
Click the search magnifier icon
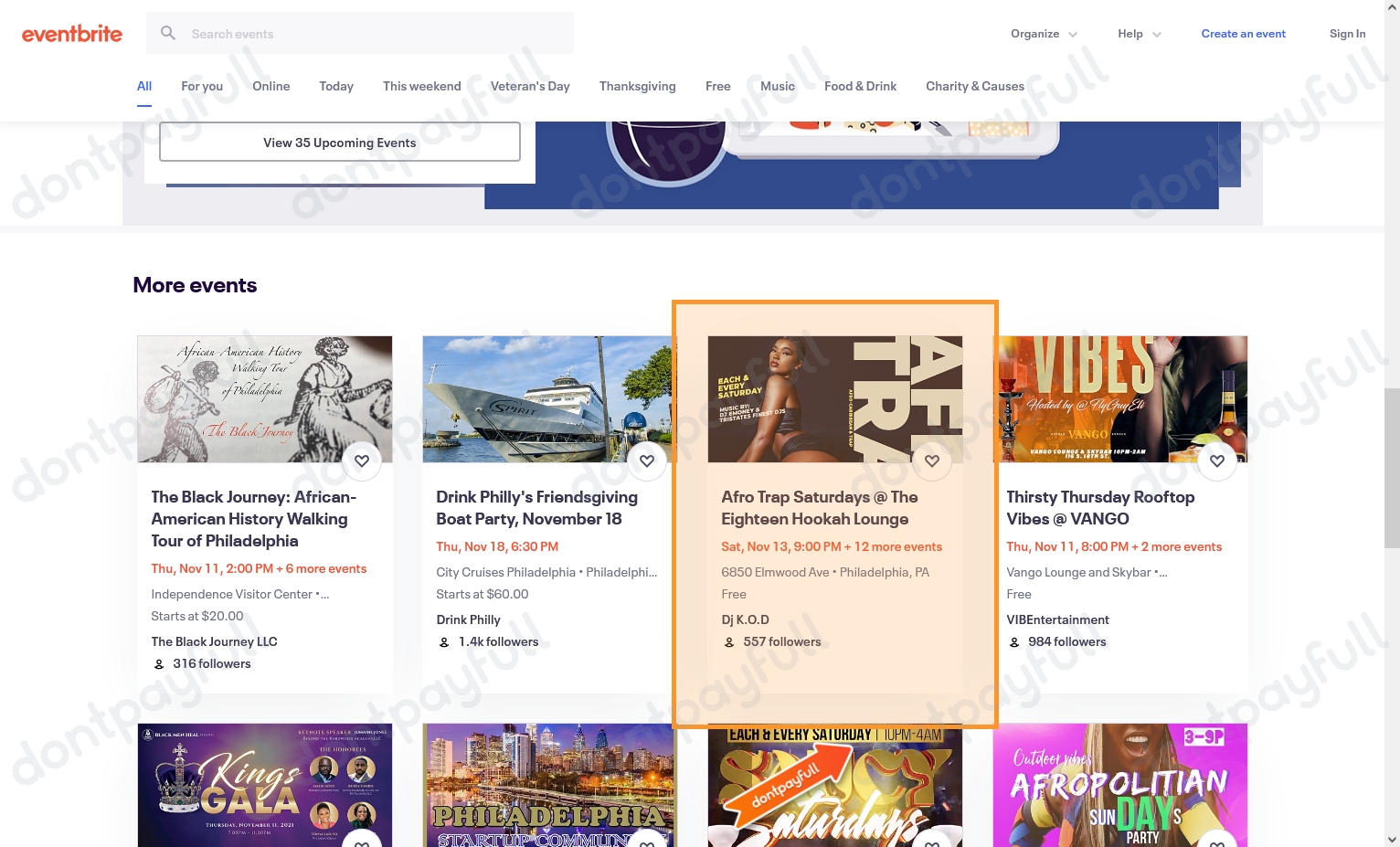point(168,34)
